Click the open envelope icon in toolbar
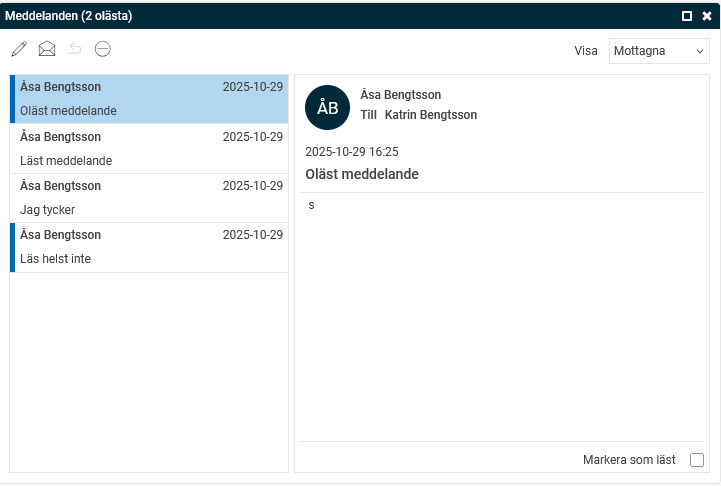721x486 pixels. click(47, 49)
